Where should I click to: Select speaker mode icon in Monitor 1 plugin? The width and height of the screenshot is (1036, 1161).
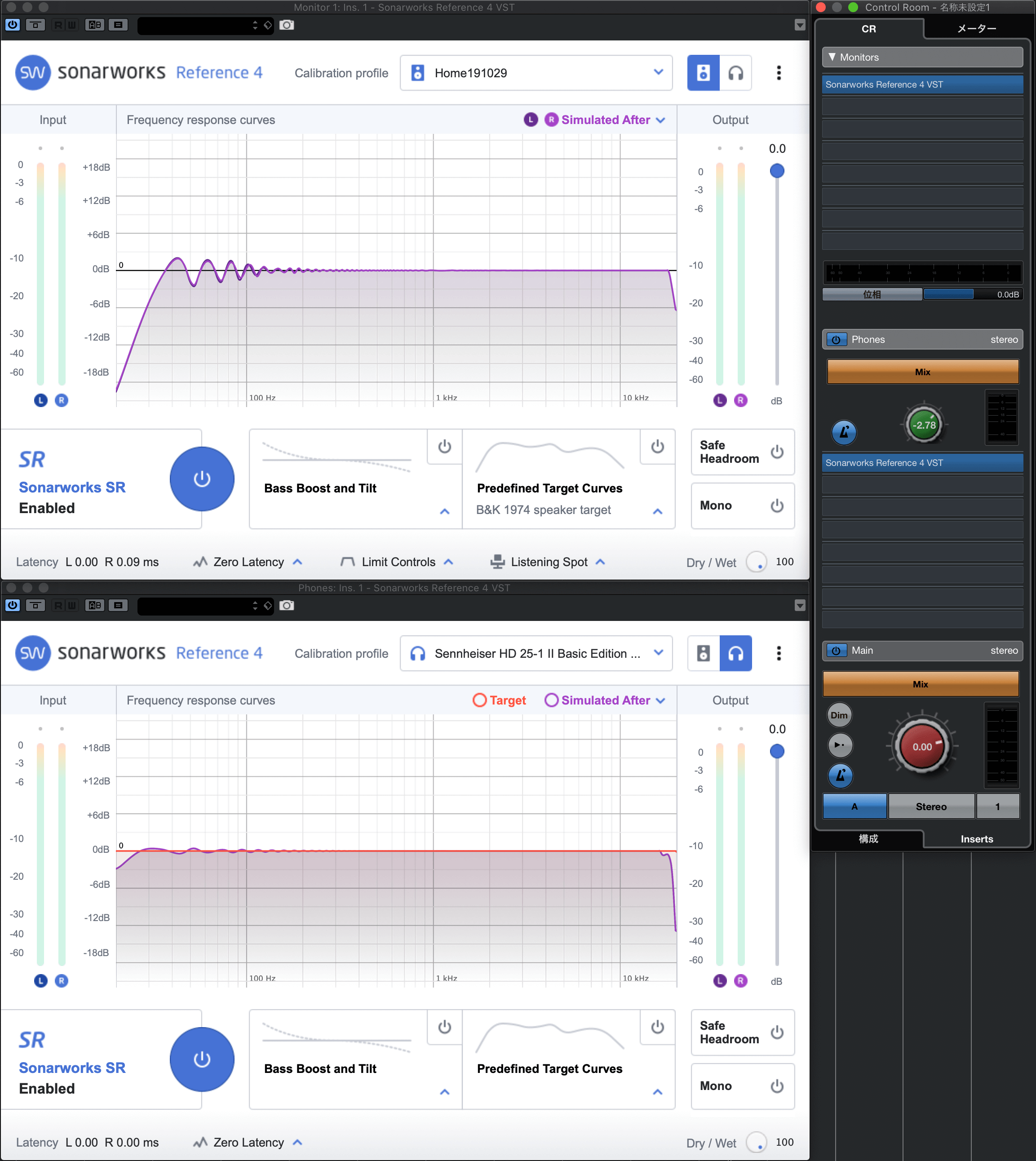(703, 73)
